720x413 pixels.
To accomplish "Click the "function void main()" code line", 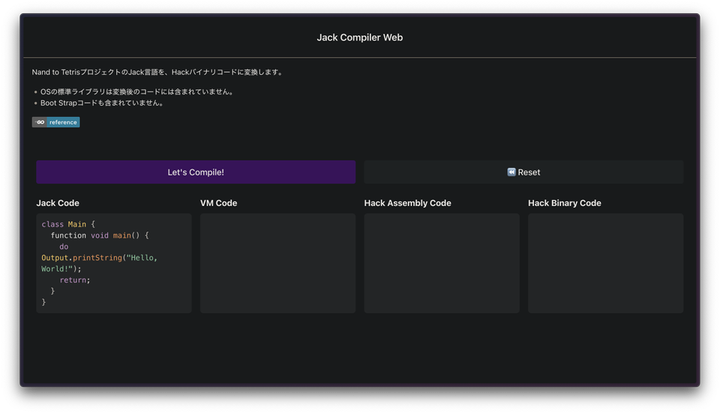I will pyautogui.click(x=99, y=235).
